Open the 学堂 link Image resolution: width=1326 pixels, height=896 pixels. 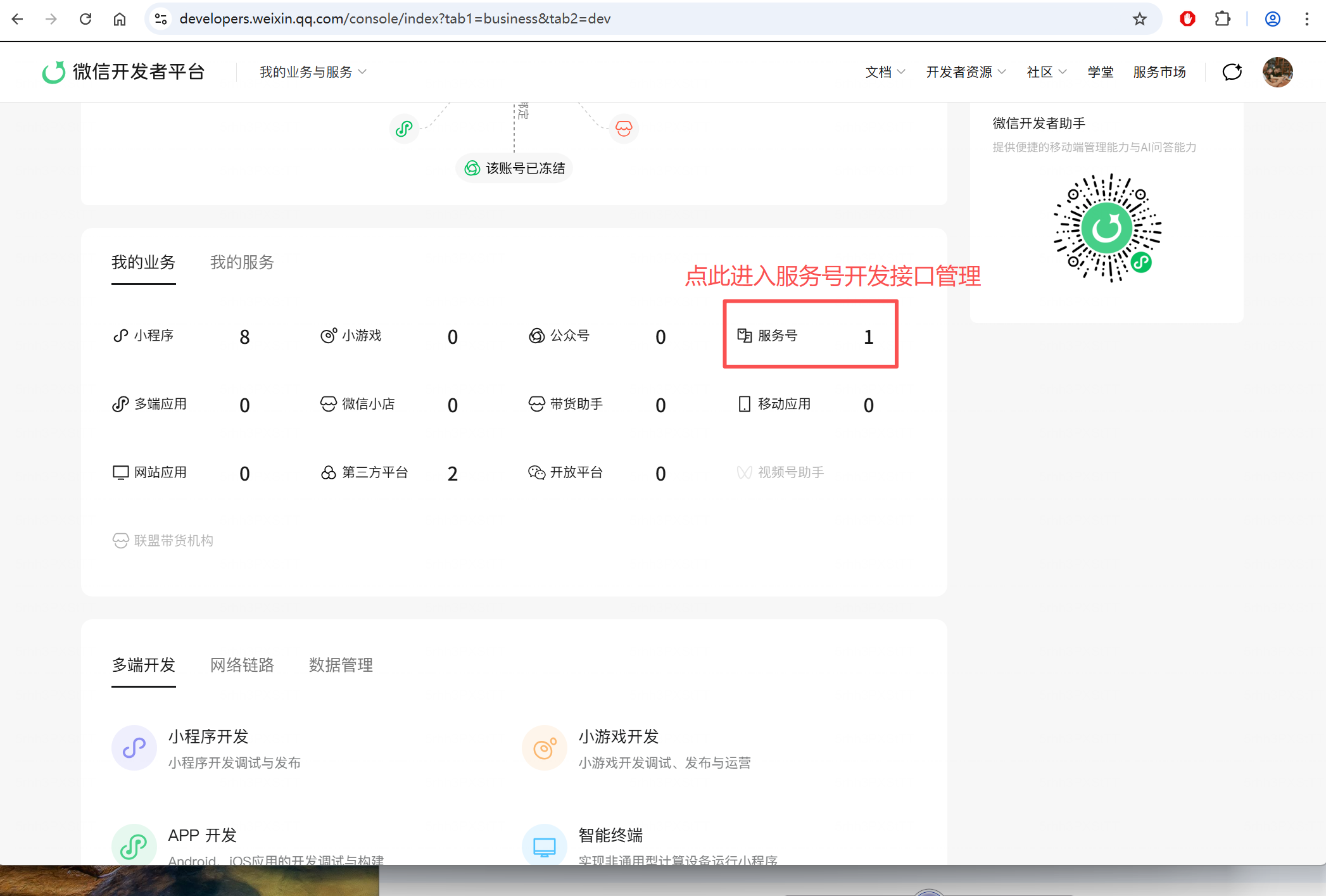tap(1101, 72)
